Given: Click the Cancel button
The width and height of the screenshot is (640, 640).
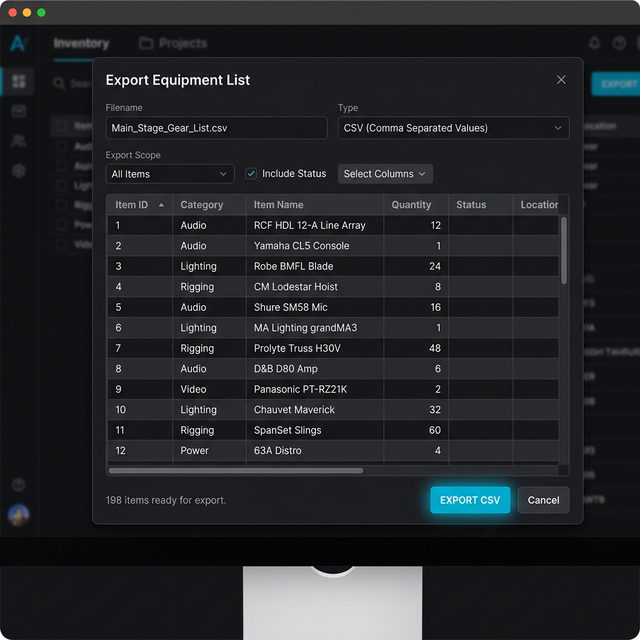Looking at the screenshot, I should [x=543, y=500].
